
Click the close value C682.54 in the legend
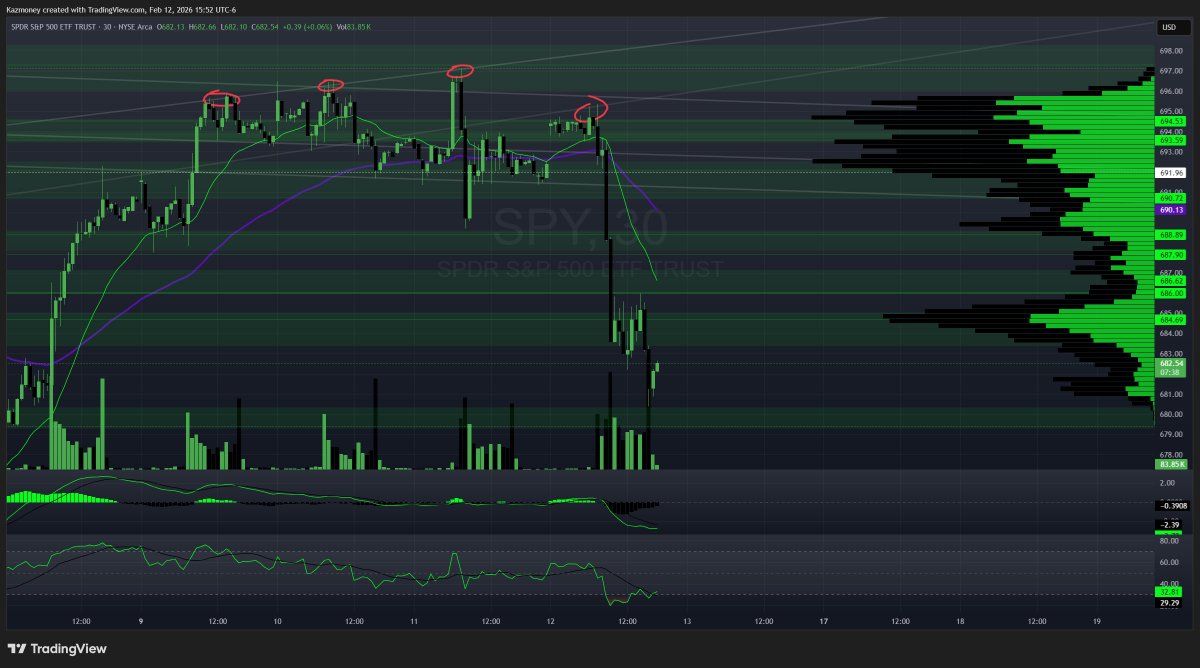click(266, 27)
